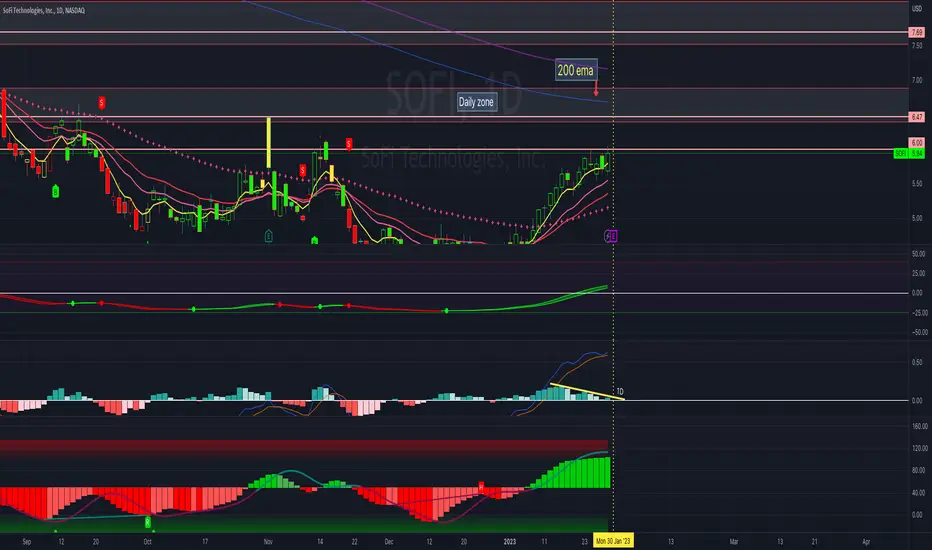Viewport: 932px width, 550px height.
Task: Click the Nov label on the time axis
Action: pos(268,542)
